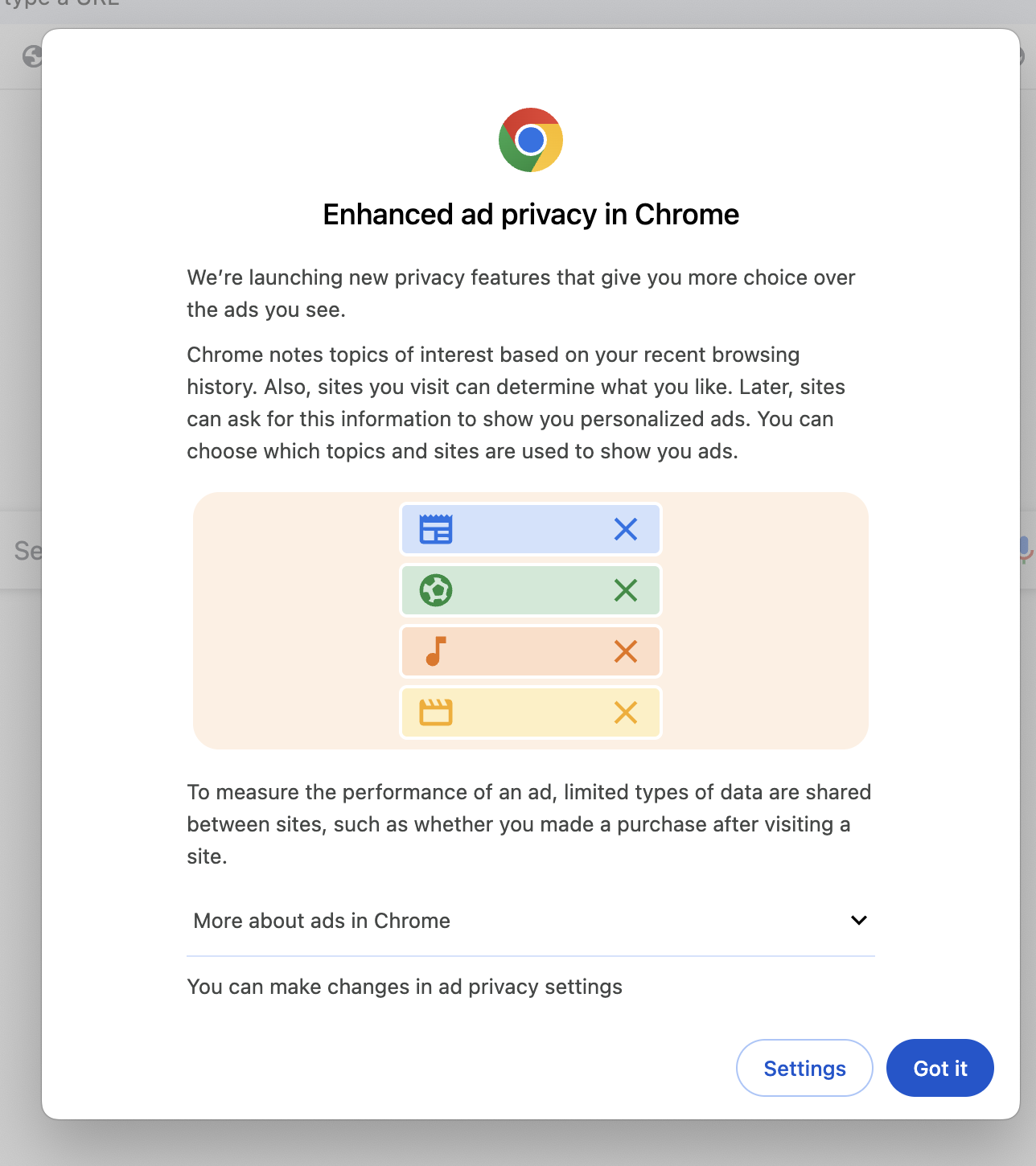Click the yellow movie clapperboard icon

point(436,712)
